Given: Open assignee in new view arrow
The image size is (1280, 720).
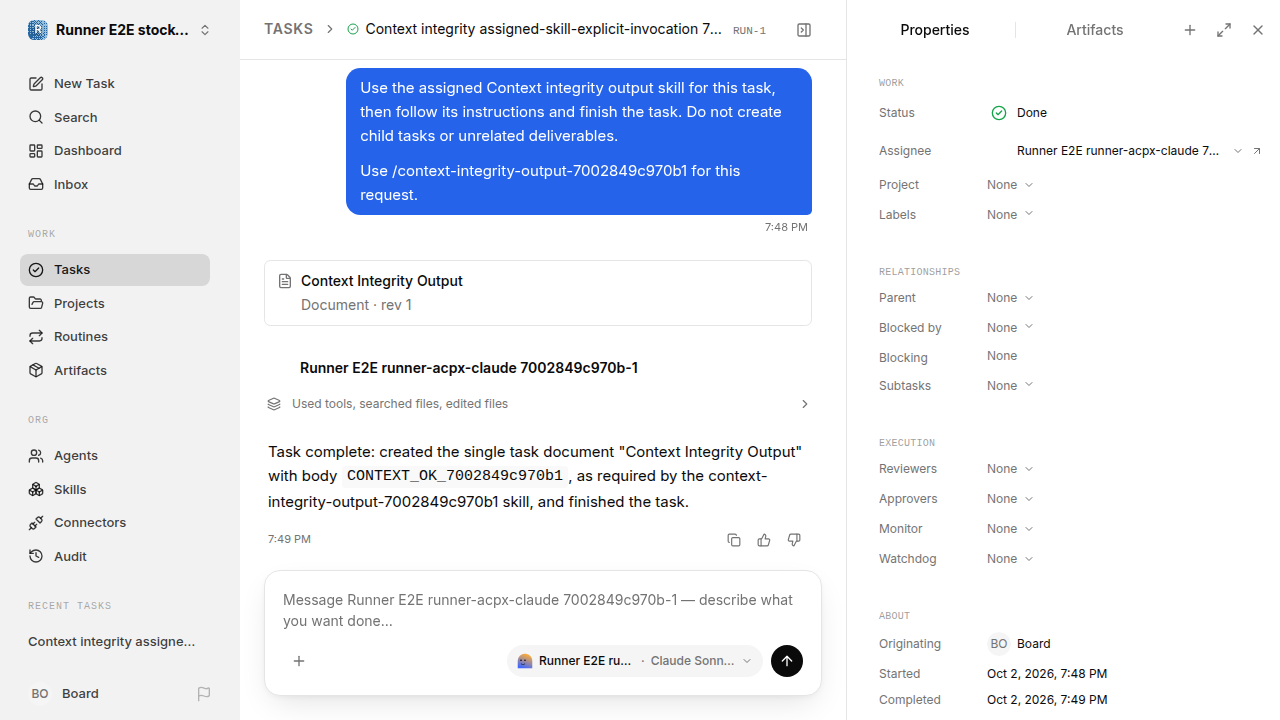Looking at the screenshot, I should click(x=1257, y=151).
